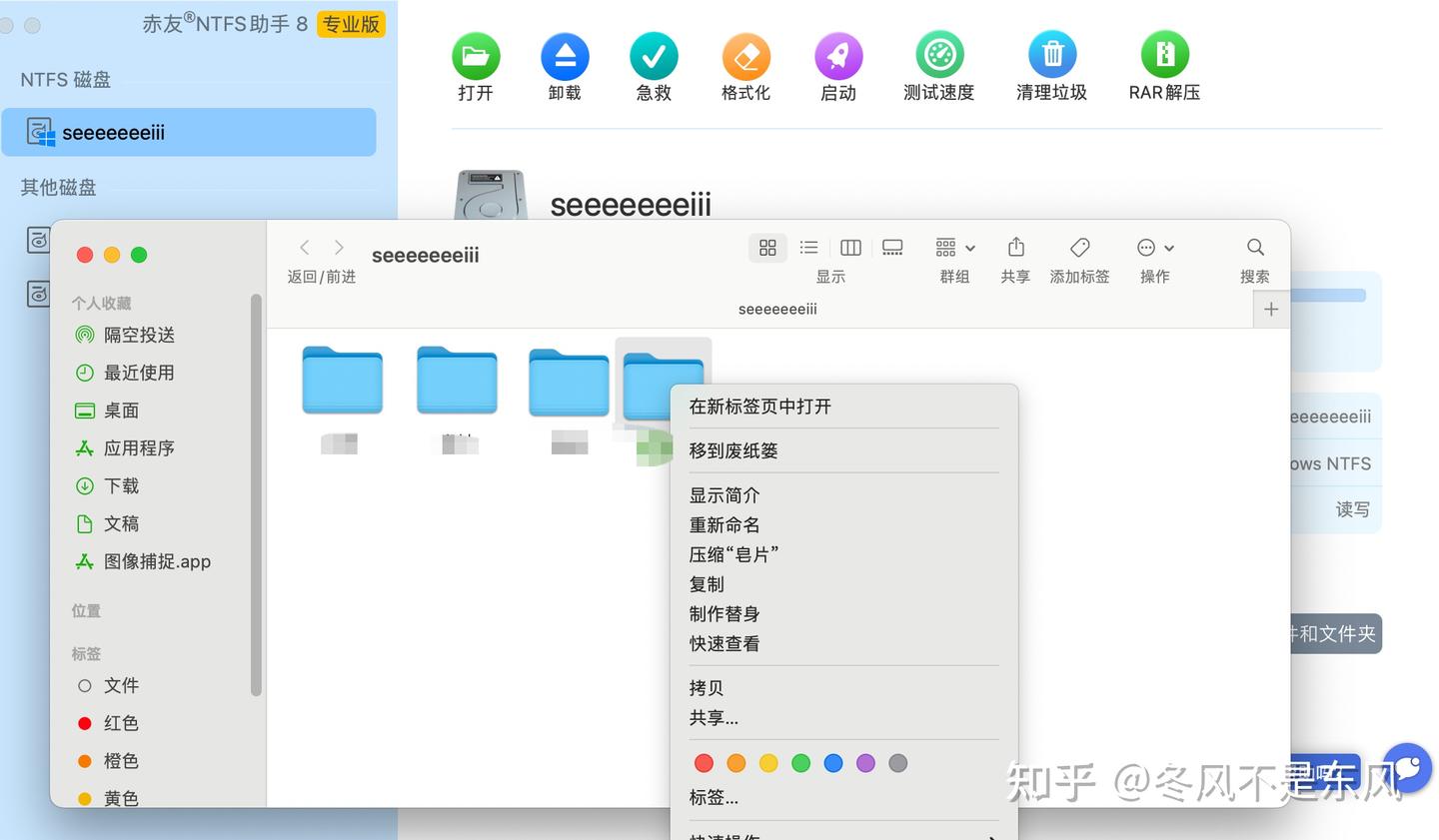Add a new Finder tab with plus button
The height and width of the screenshot is (840, 1439).
(x=1271, y=310)
